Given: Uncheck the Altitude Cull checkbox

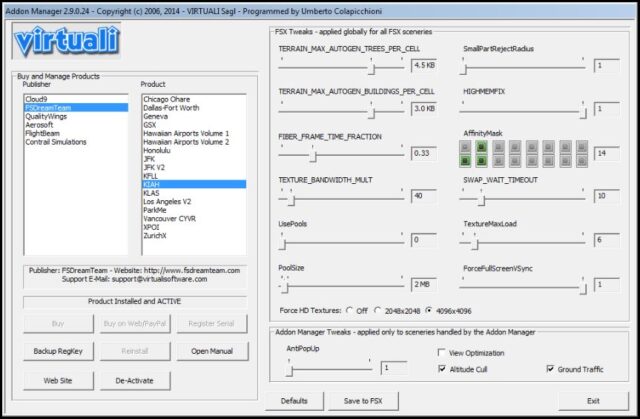Looking at the screenshot, I should [x=441, y=369].
